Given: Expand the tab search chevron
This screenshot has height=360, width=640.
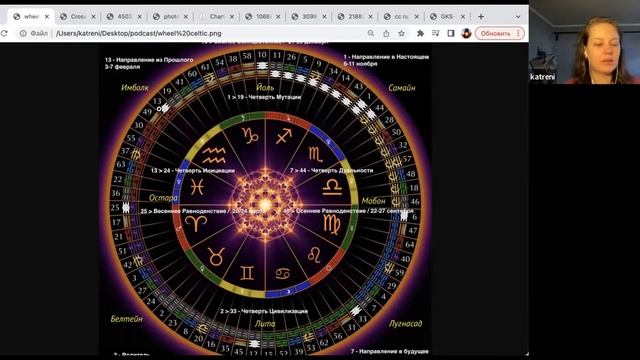Looking at the screenshot, I should pos(518,17).
